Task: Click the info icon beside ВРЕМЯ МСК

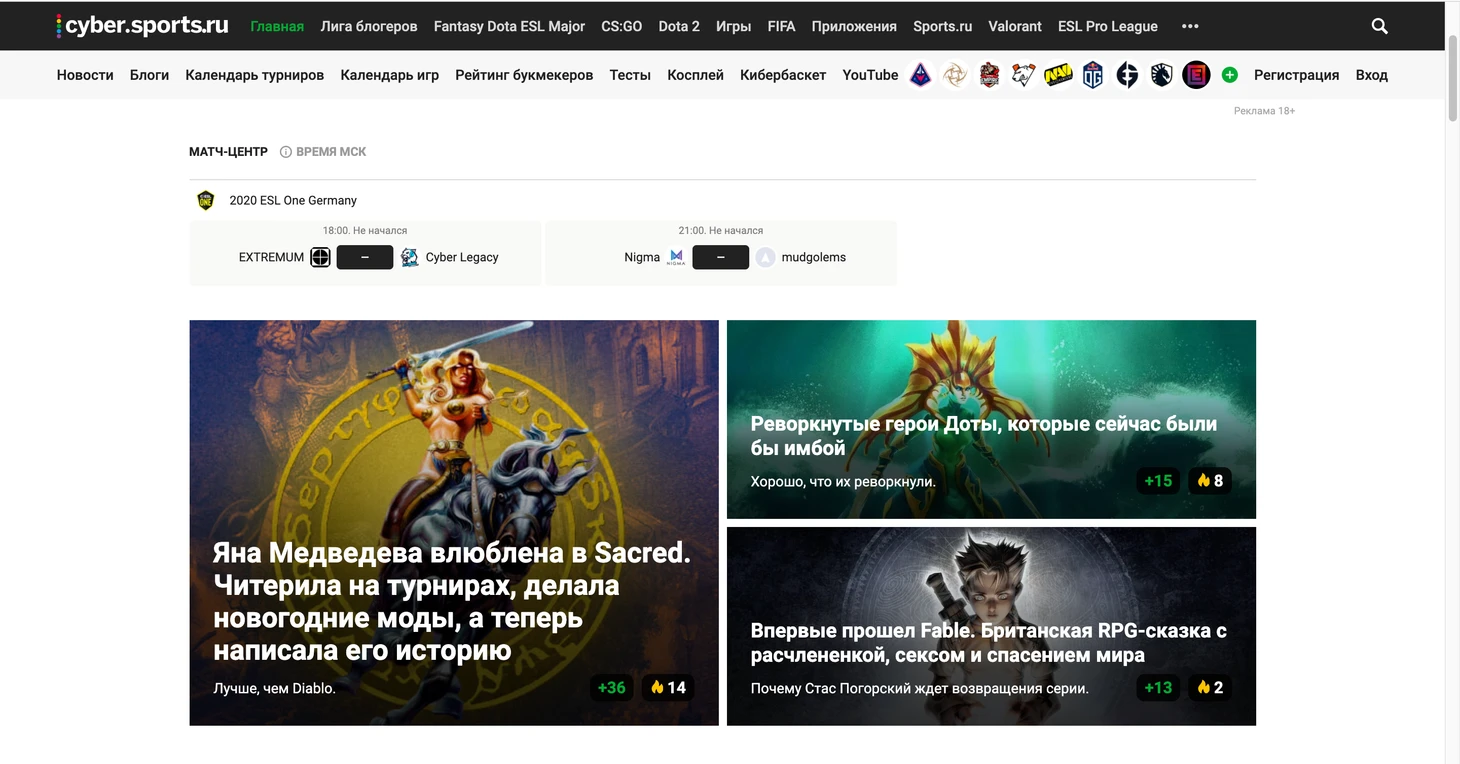Action: pyautogui.click(x=285, y=152)
